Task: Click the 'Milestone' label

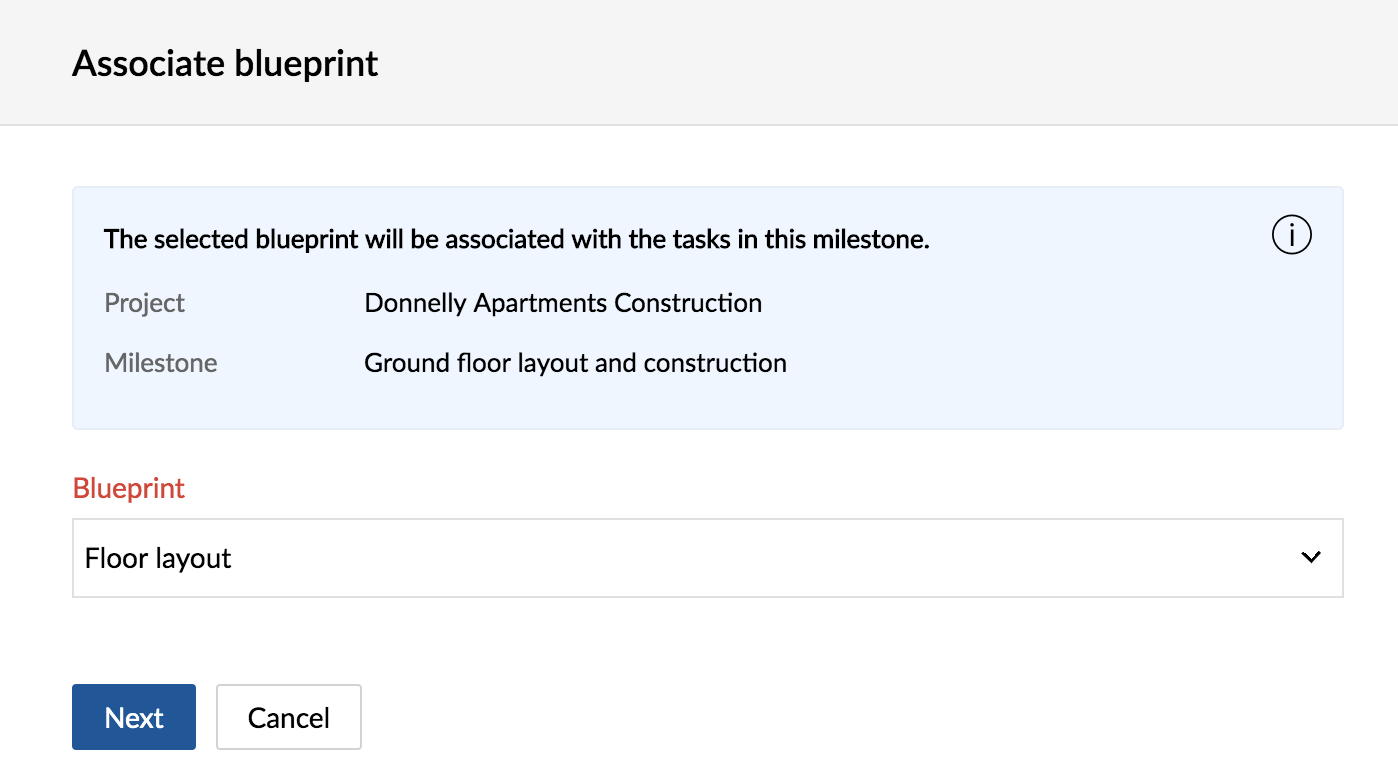Action: [x=161, y=363]
